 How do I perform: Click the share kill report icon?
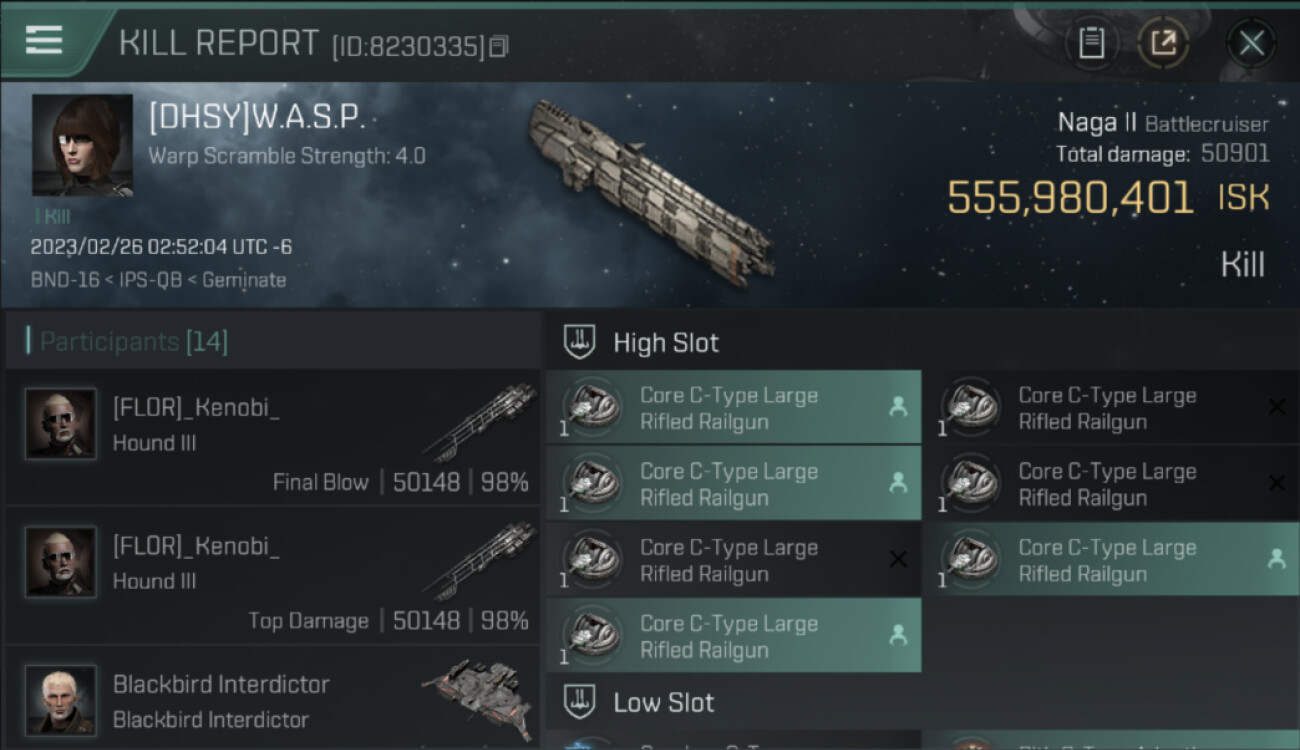(1163, 43)
